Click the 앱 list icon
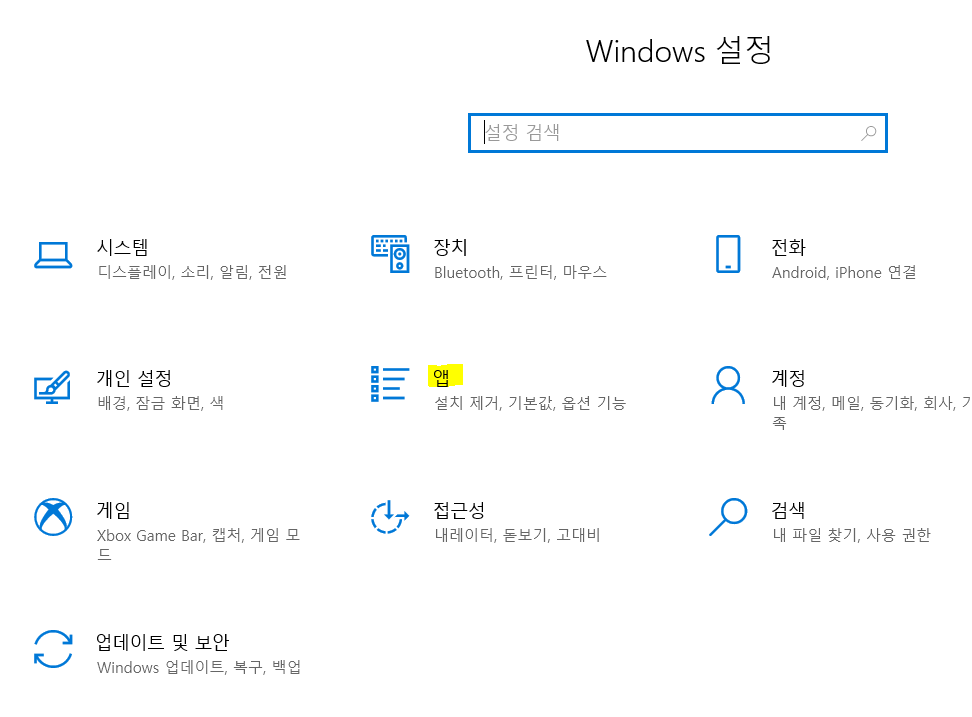The width and height of the screenshot is (972, 717). (390, 384)
